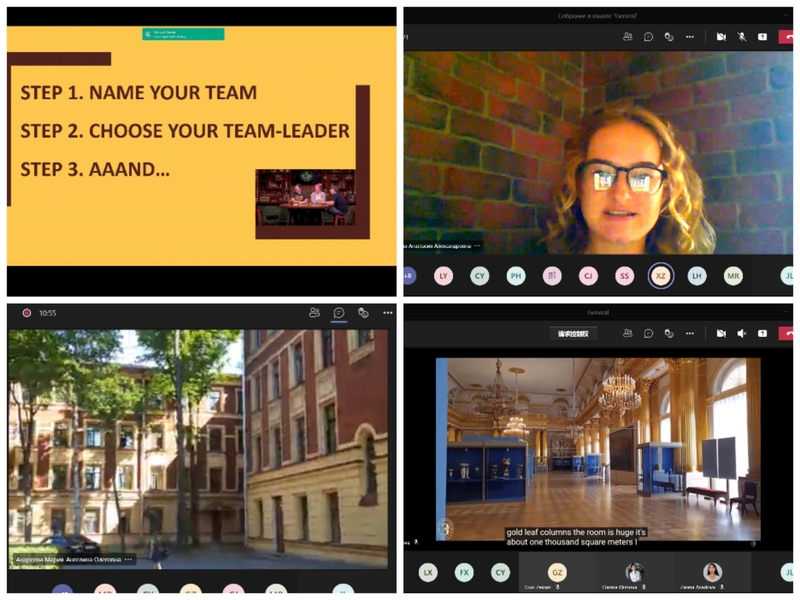Open chat icon in bottom-left meeting window
The height and width of the screenshot is (600, 800).
(x=339, y=313)
